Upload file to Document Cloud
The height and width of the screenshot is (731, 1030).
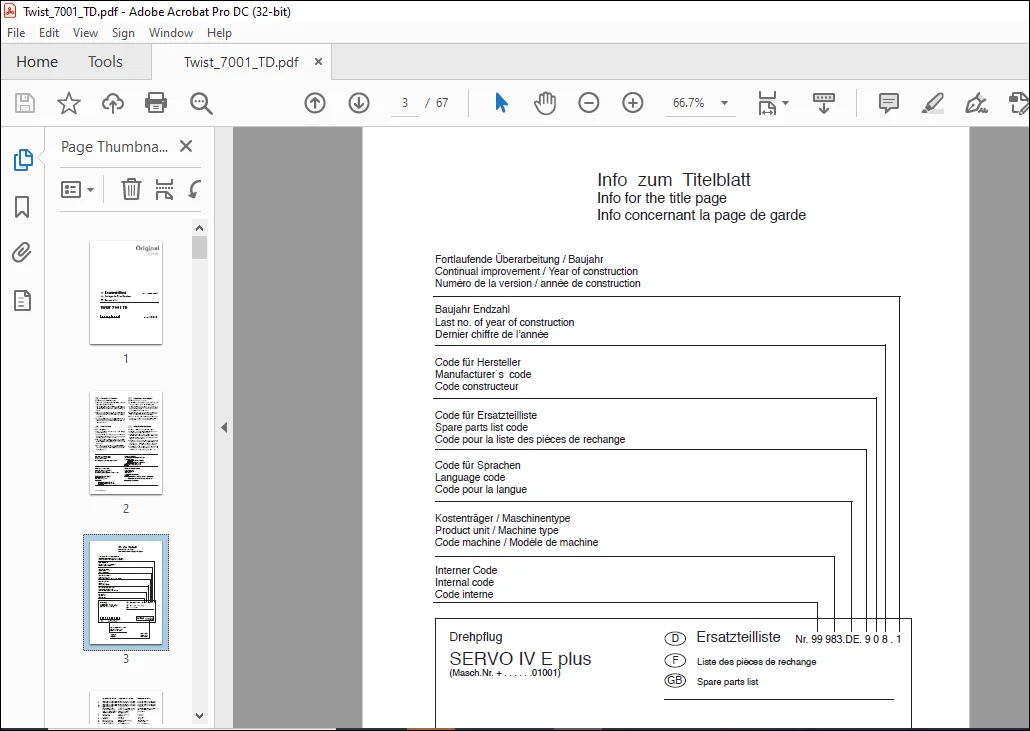112,103
